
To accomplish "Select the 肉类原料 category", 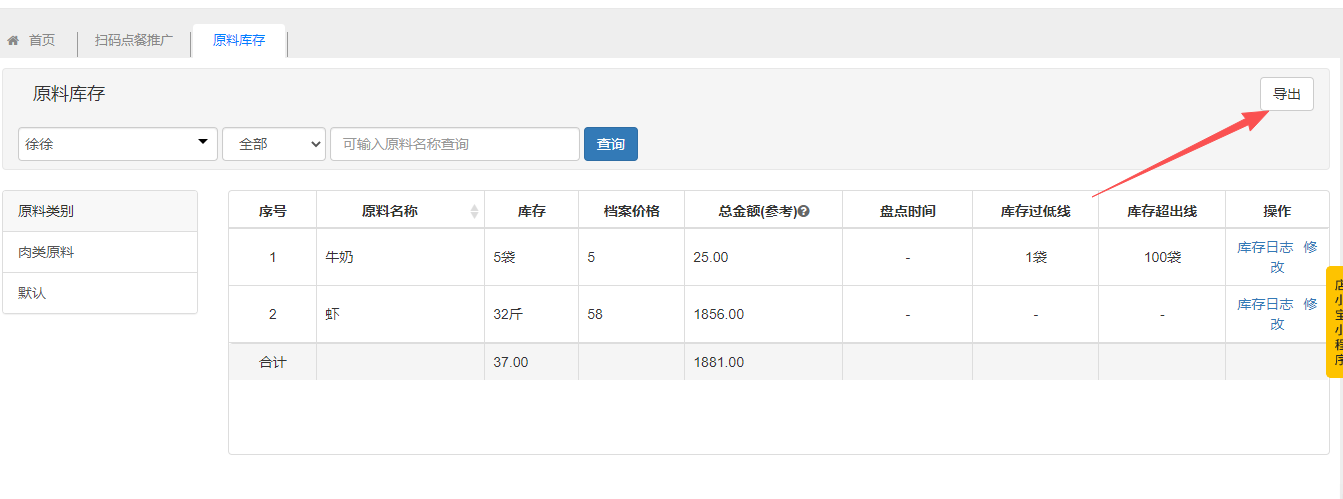I will click(x=47, y=253).
